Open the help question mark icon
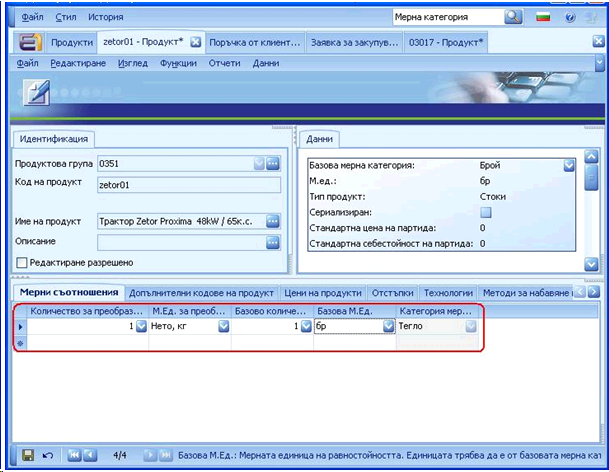Screen dimensions: 609x472 [x=570, y=17]
